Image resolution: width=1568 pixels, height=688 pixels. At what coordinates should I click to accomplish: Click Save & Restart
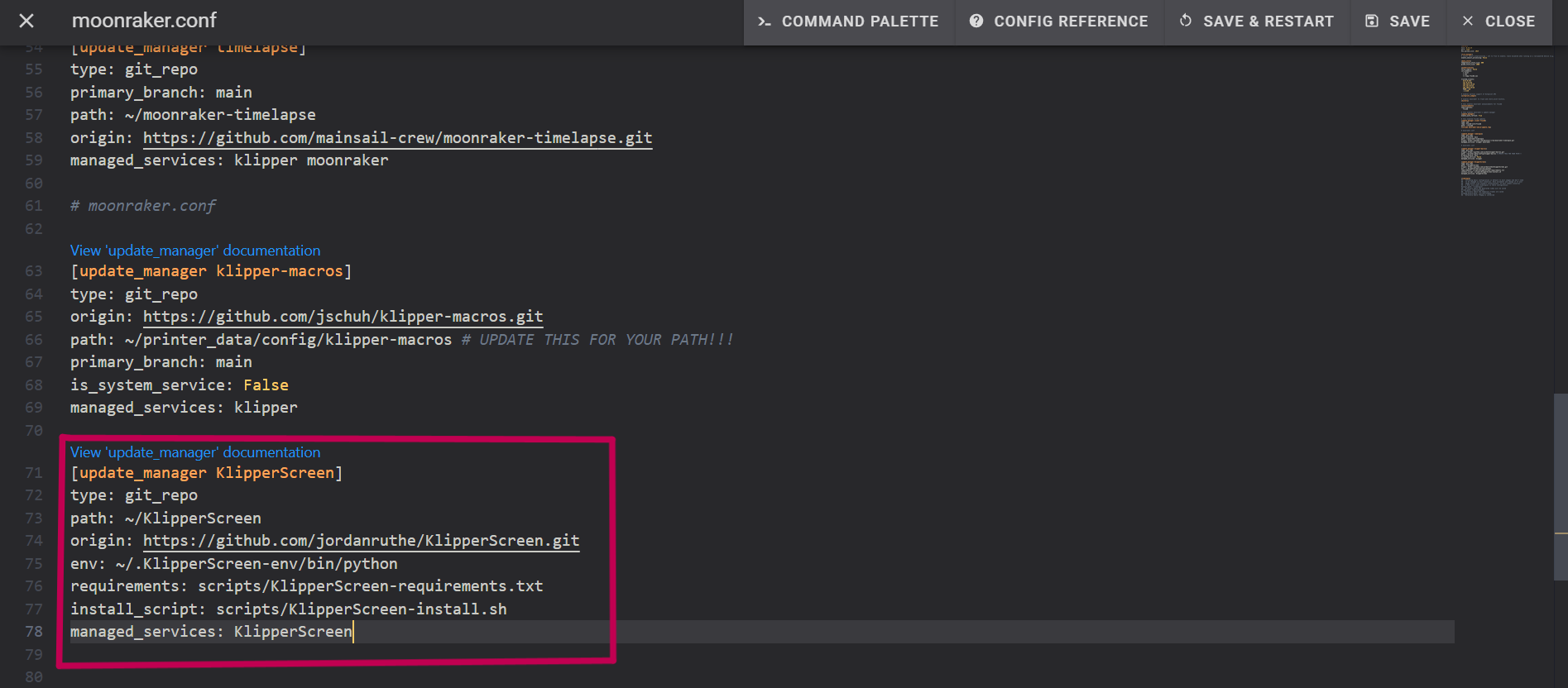click(1257, 21)
